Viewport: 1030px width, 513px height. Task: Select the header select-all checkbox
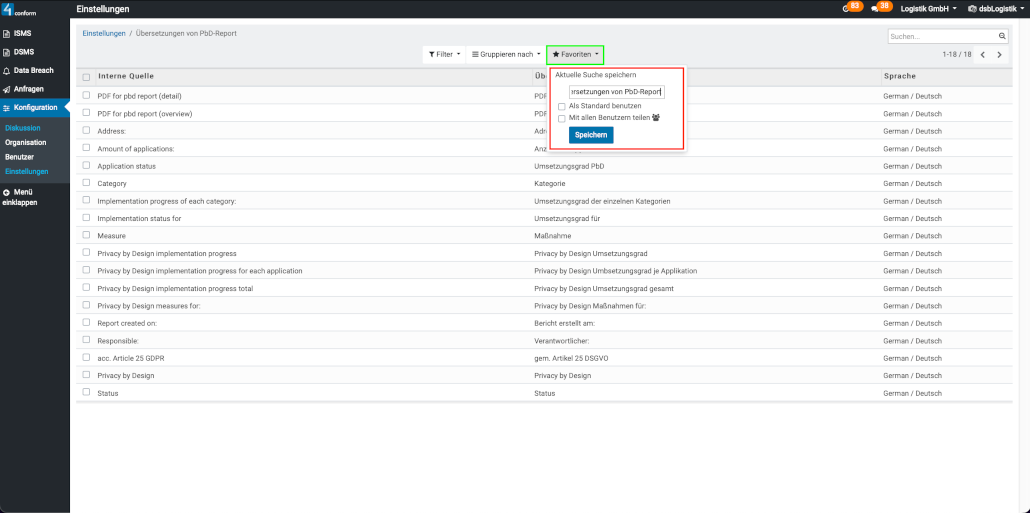tap(87, 77)
